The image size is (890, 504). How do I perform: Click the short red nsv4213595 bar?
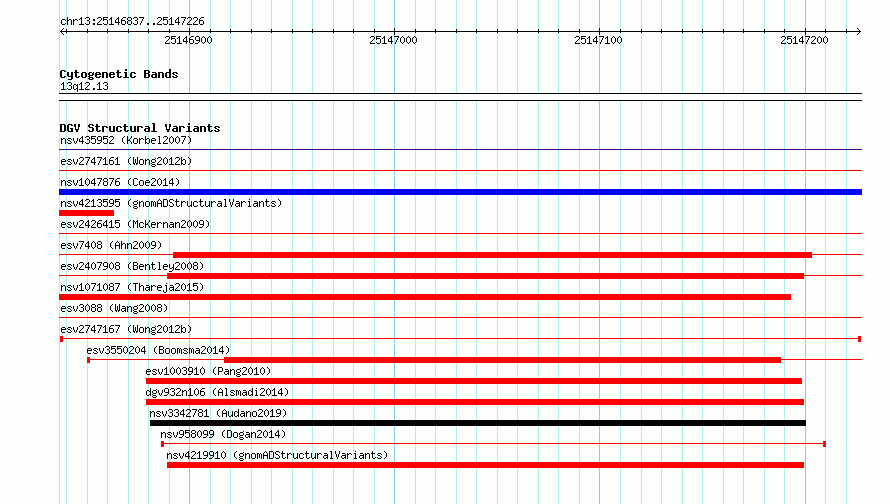pos(86,213)
